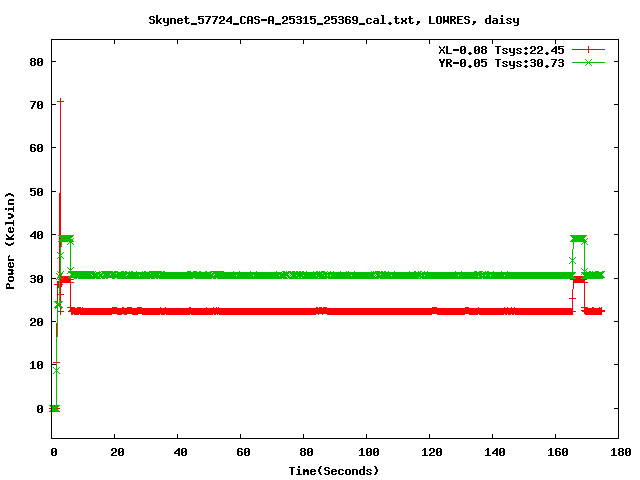
Task: Click the Time(Seconds) axis label
Action: point(334,471)
